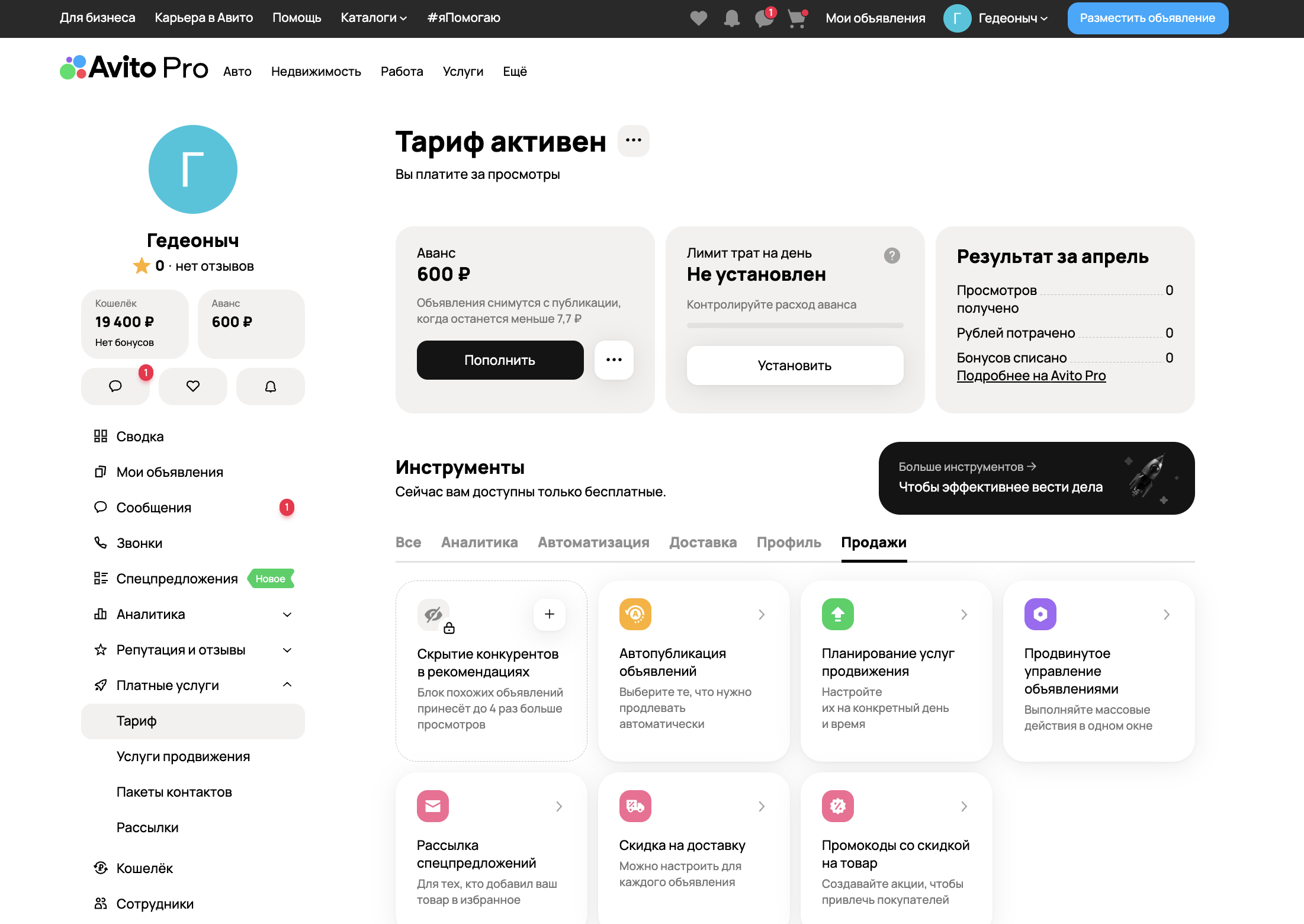
Task: Open the Автопубликация объявлений orange icon
Action: [635, 614]
